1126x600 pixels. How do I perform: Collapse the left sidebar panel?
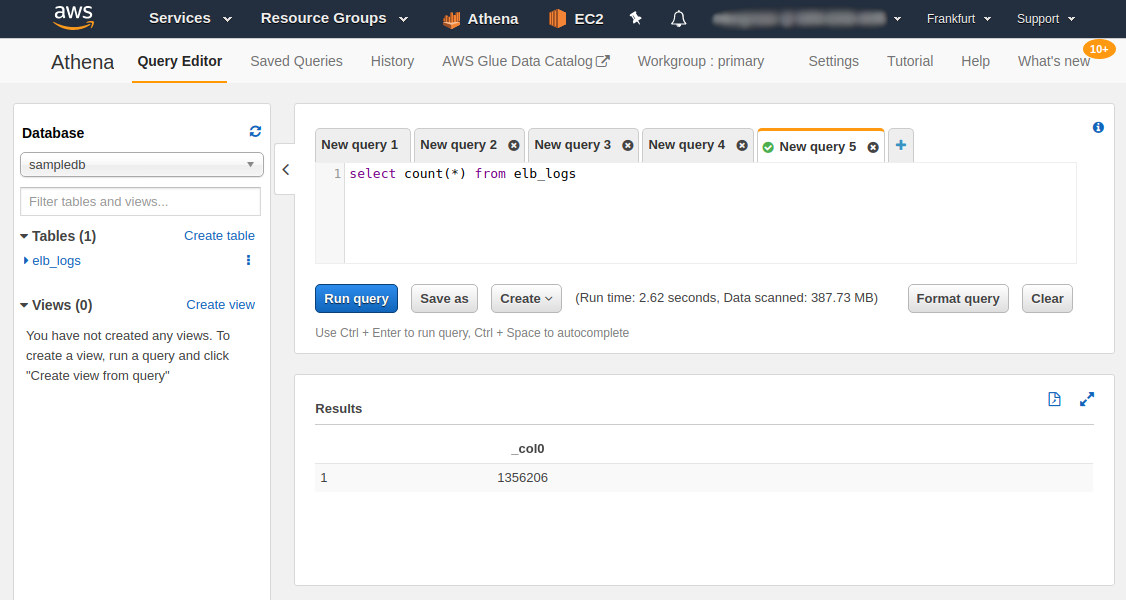coord(286,169)
